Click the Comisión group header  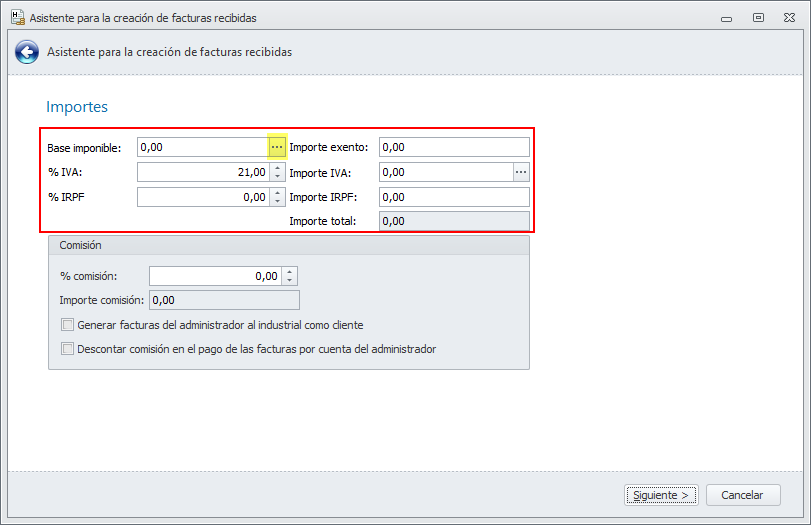tap(289, 245)
